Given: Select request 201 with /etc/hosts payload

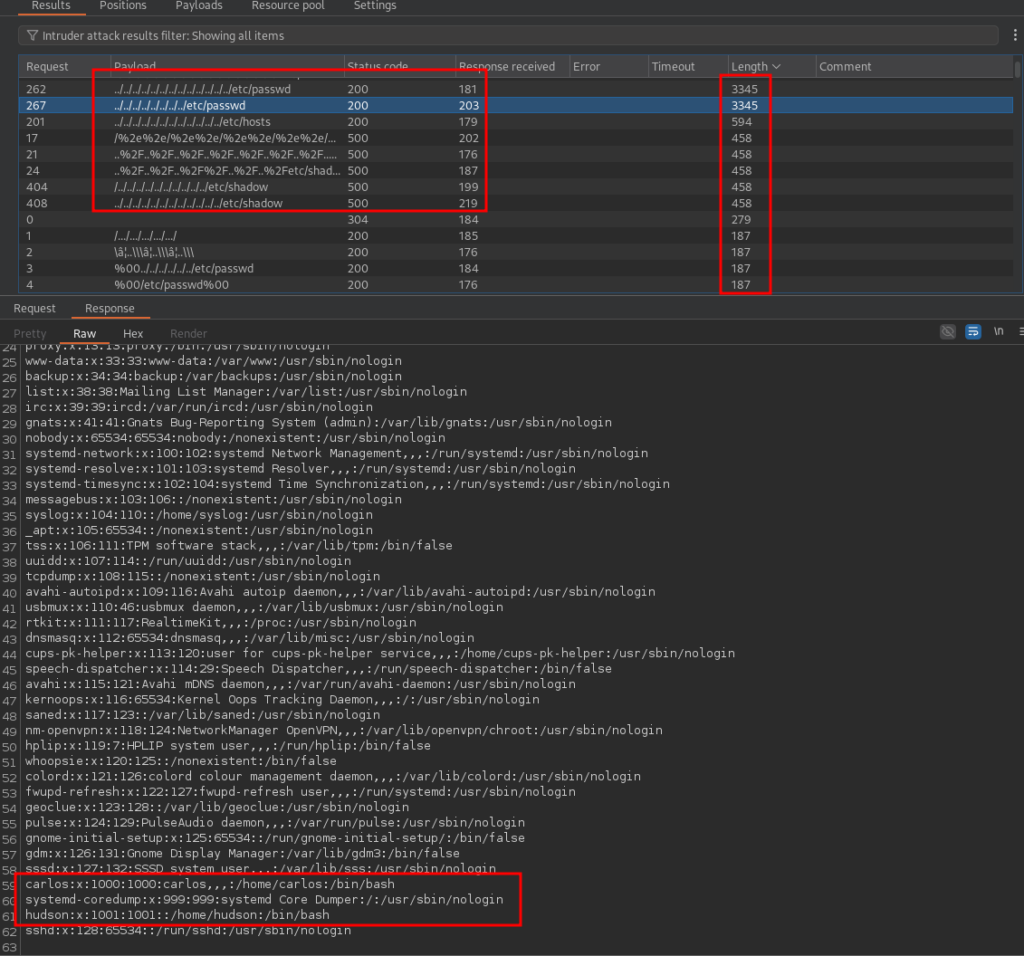Looking at the screenshot, I should point(516,121).
